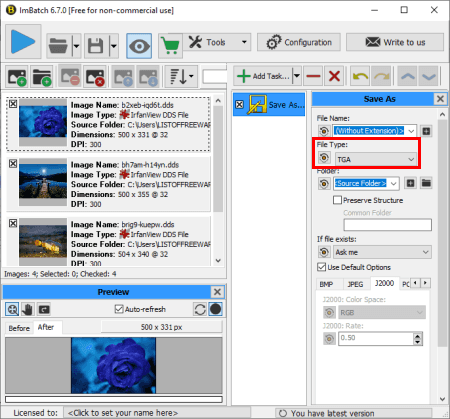Click the Folder parameter eye icon
This screenshot has width=450, height=419.
pyautogui.click(x=324, y=183)
